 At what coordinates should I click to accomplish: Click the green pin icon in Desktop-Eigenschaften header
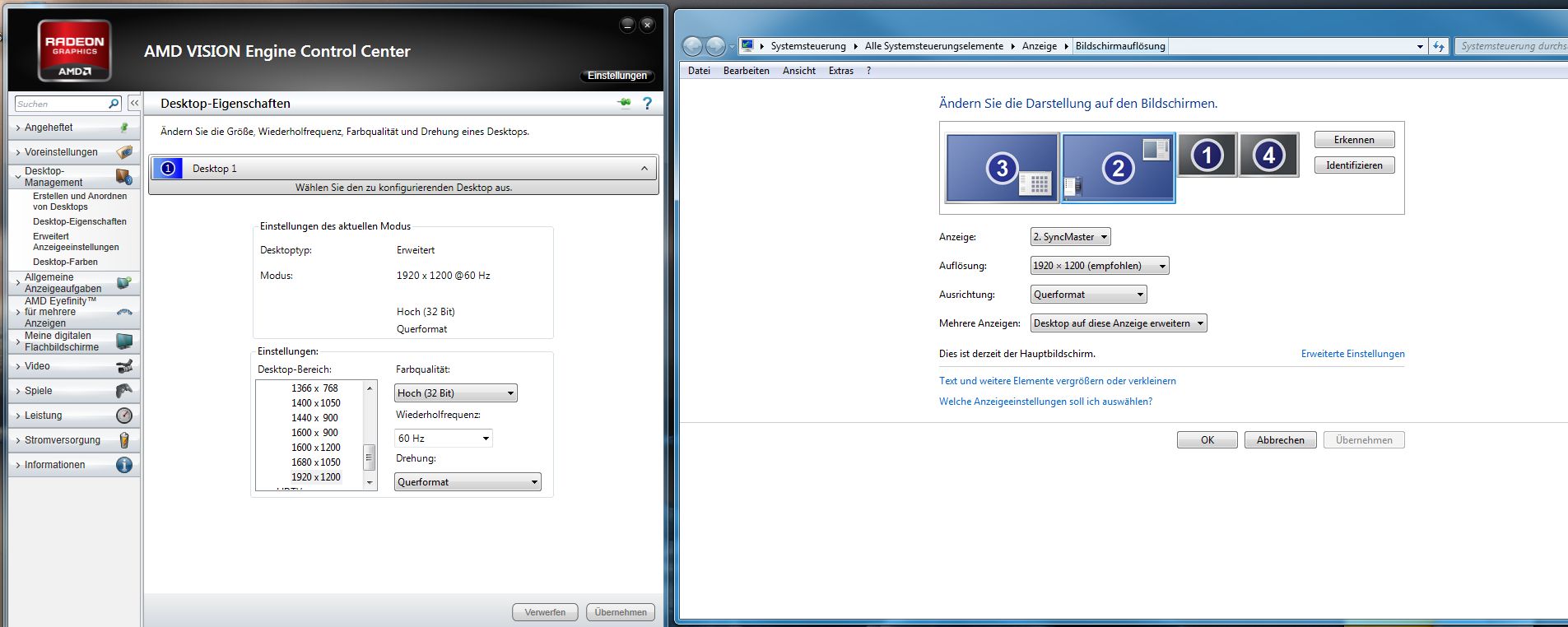(624, 103)
